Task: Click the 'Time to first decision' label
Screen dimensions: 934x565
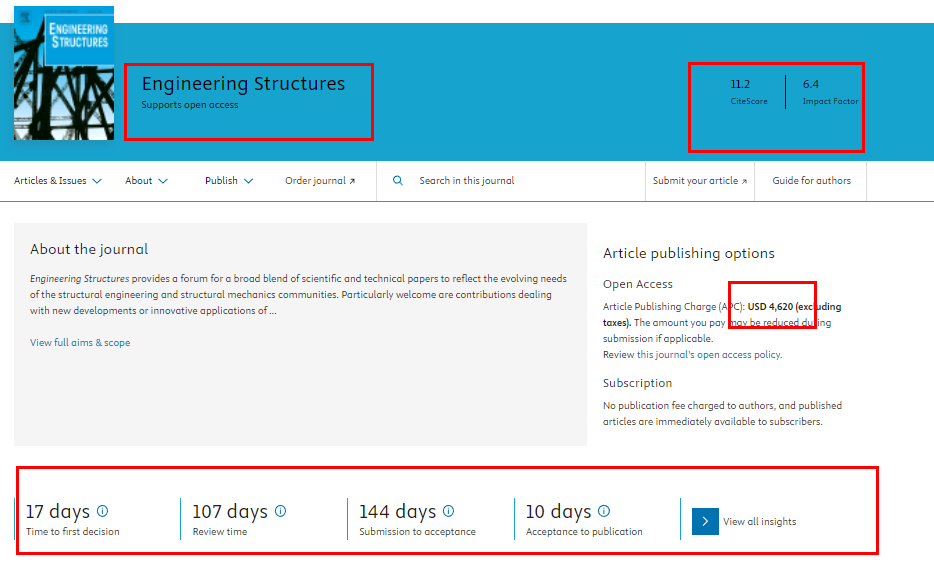Action: click(x=73, y=532)
